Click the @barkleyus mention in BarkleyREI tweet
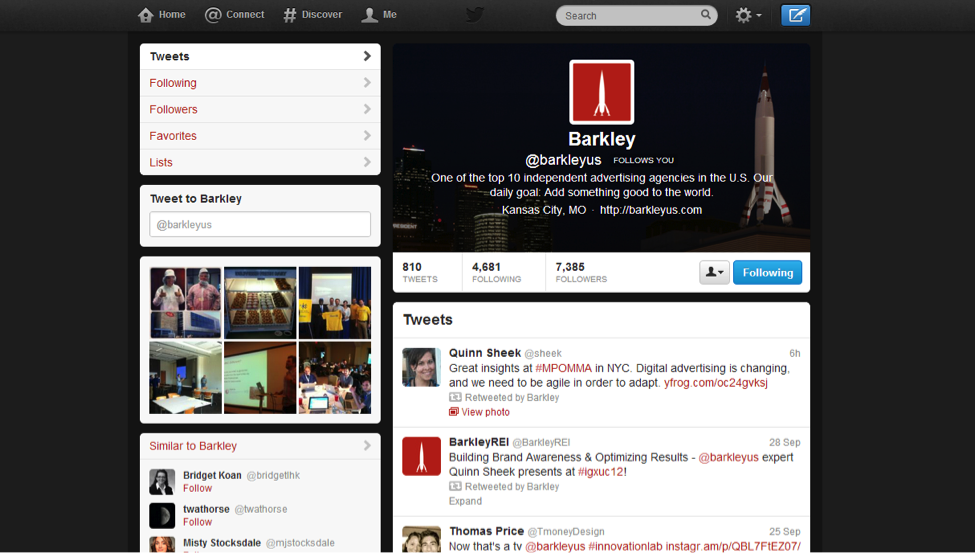Screen dimensions: 975x553 tap(728, 457)
